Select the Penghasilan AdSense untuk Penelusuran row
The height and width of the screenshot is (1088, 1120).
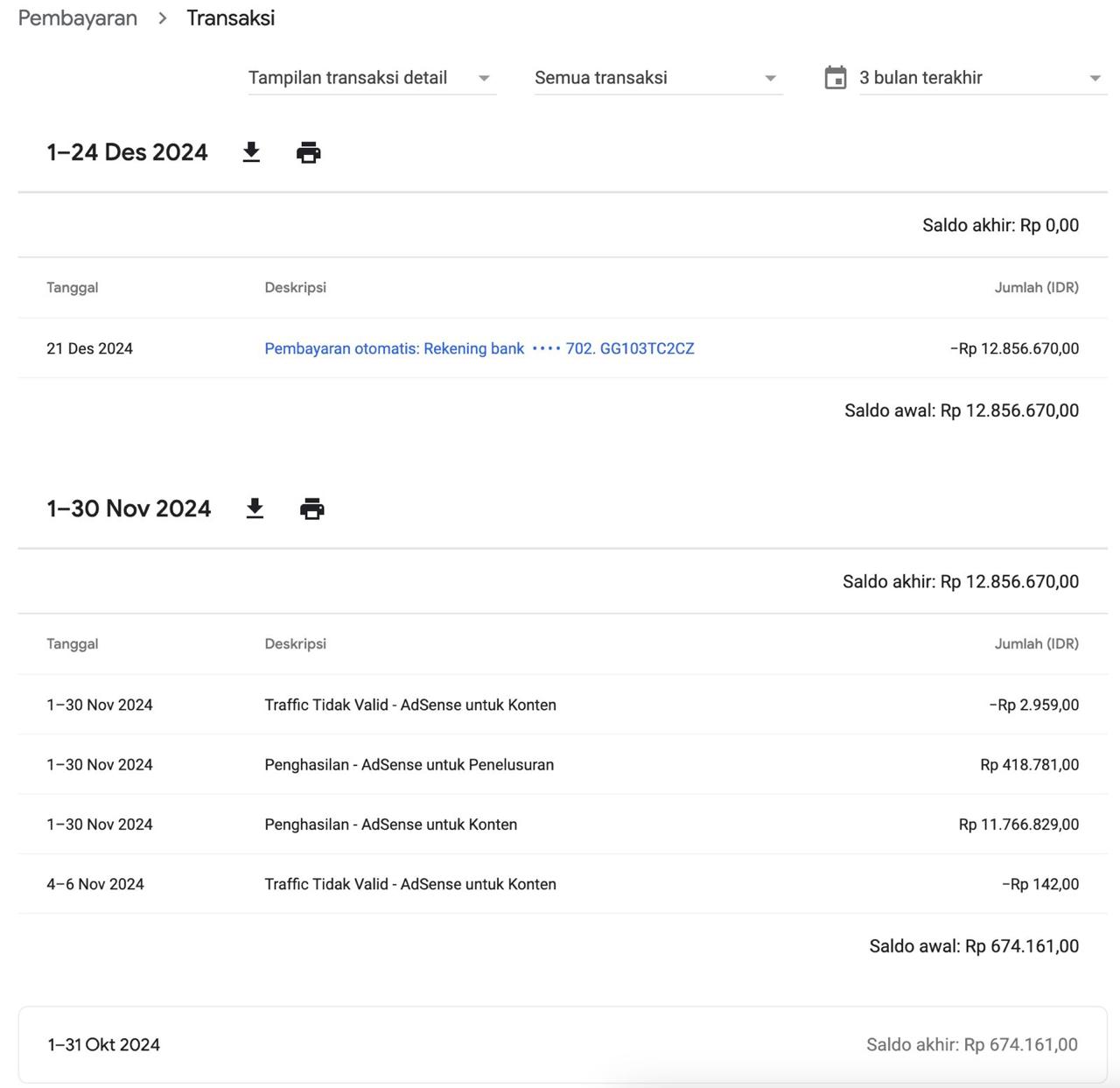click(x=409, y=764)
